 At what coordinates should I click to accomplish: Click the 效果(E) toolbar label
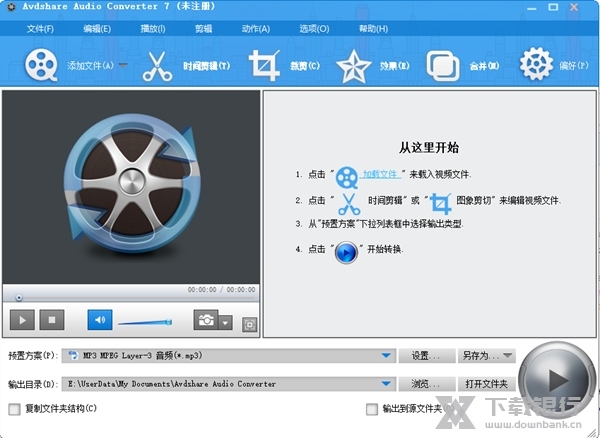[395, 66]
